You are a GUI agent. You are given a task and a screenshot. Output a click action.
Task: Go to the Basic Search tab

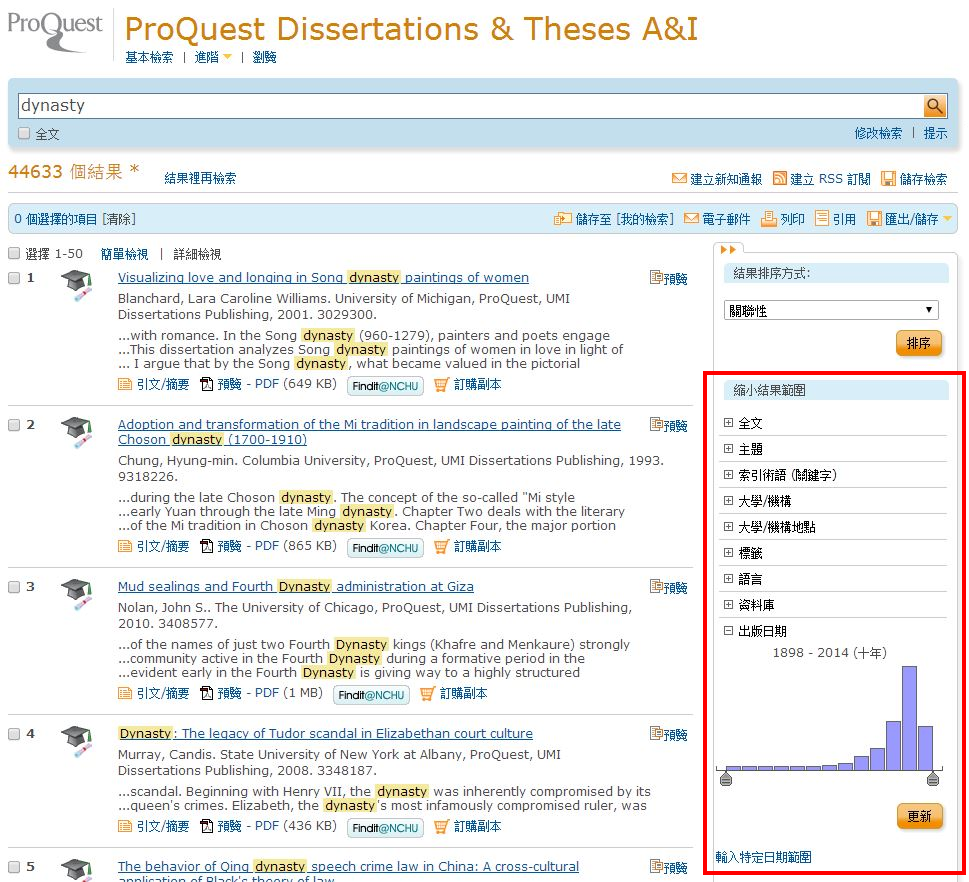[149, 57]
